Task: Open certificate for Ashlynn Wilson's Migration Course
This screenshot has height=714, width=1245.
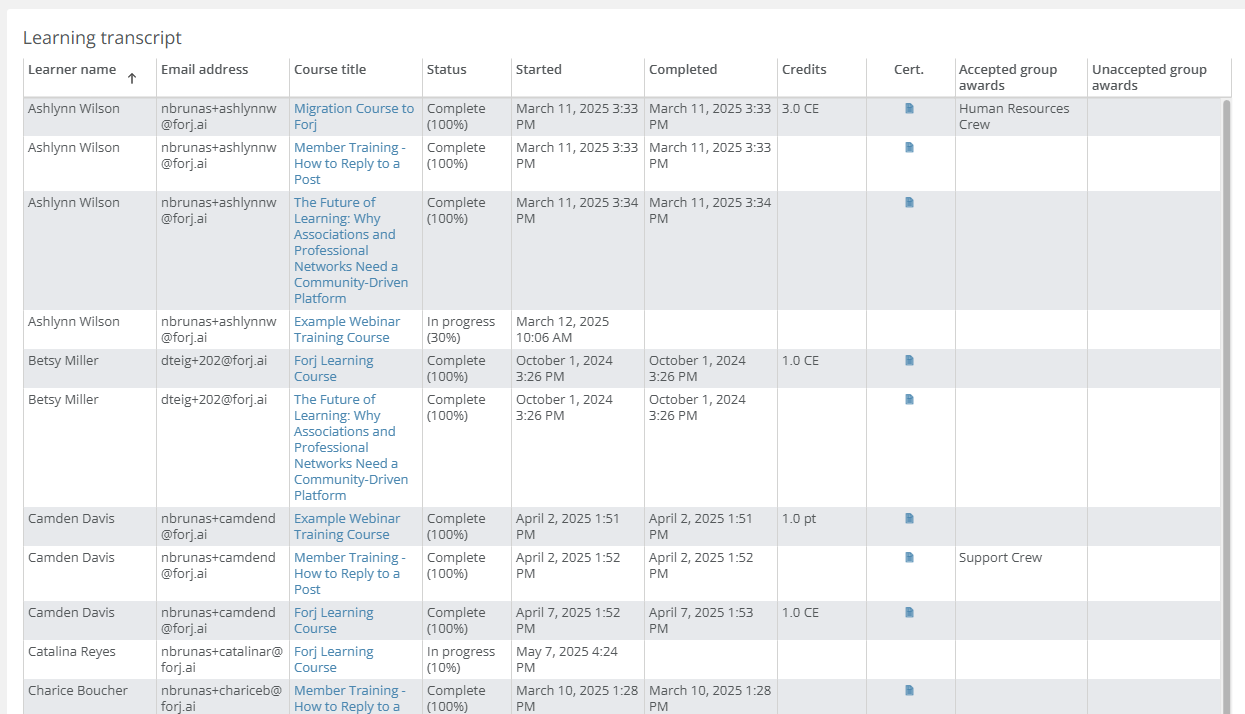Action: [x=910, y=108]
